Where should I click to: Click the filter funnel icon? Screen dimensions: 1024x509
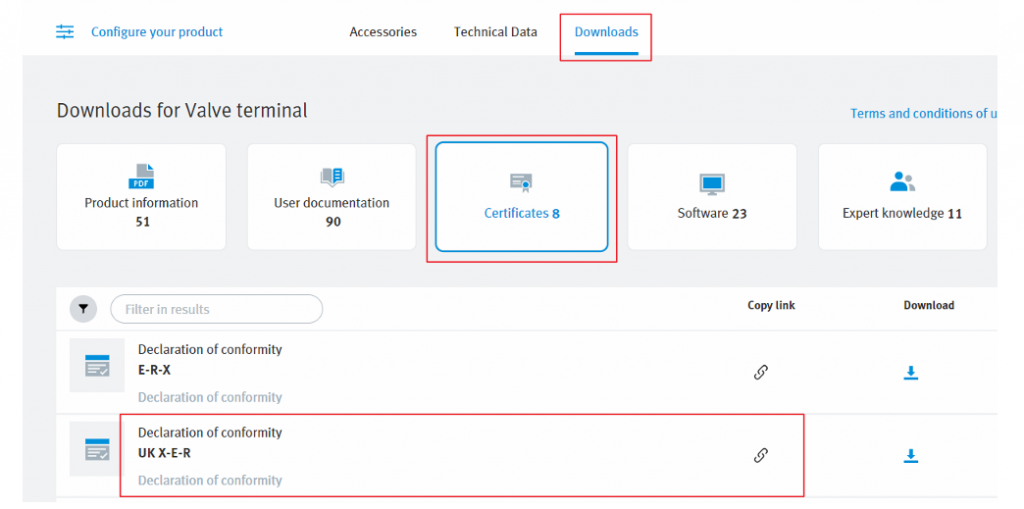point(84,309)
